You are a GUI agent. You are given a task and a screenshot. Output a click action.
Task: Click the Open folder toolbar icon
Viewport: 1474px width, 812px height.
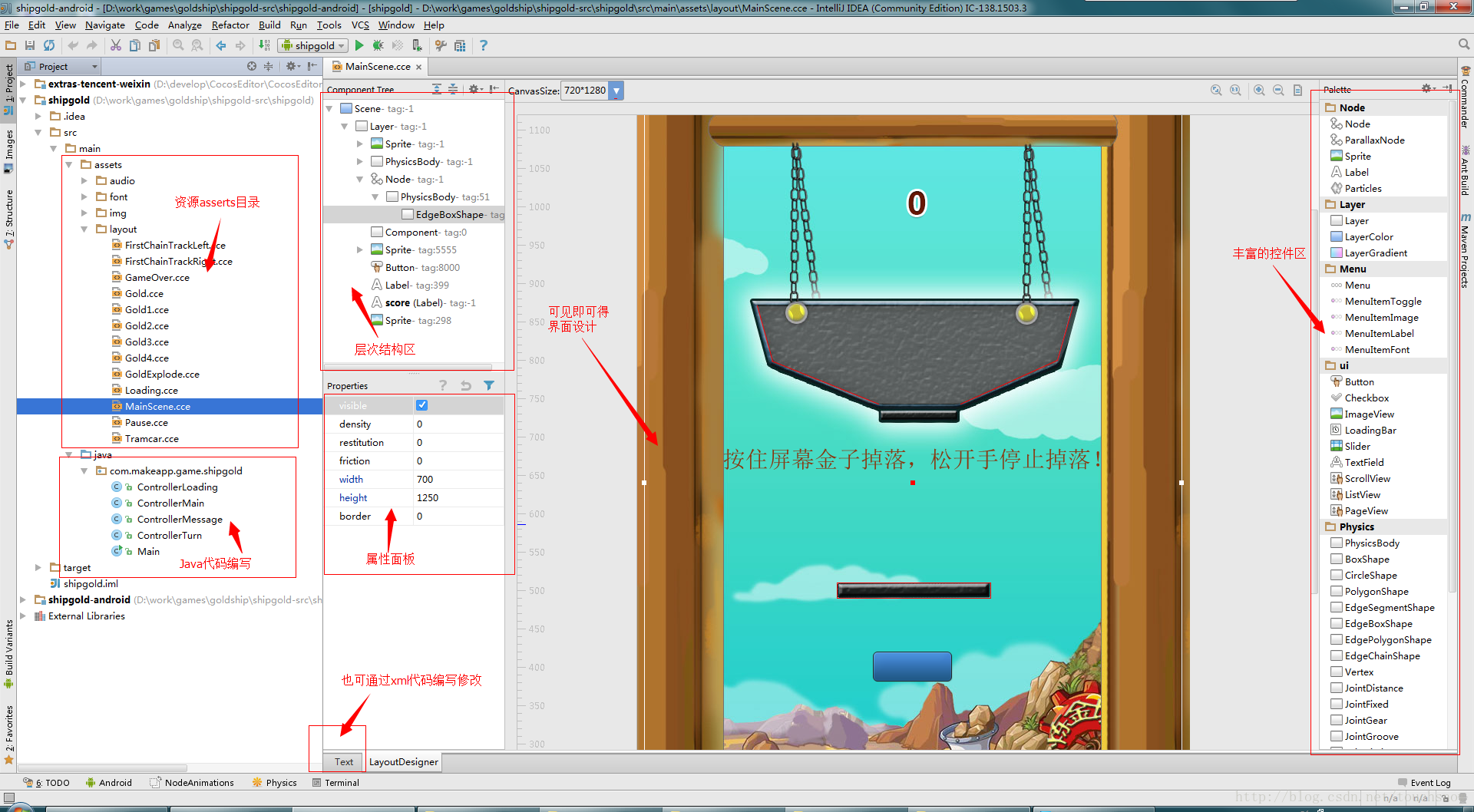[x=11, y=45]
